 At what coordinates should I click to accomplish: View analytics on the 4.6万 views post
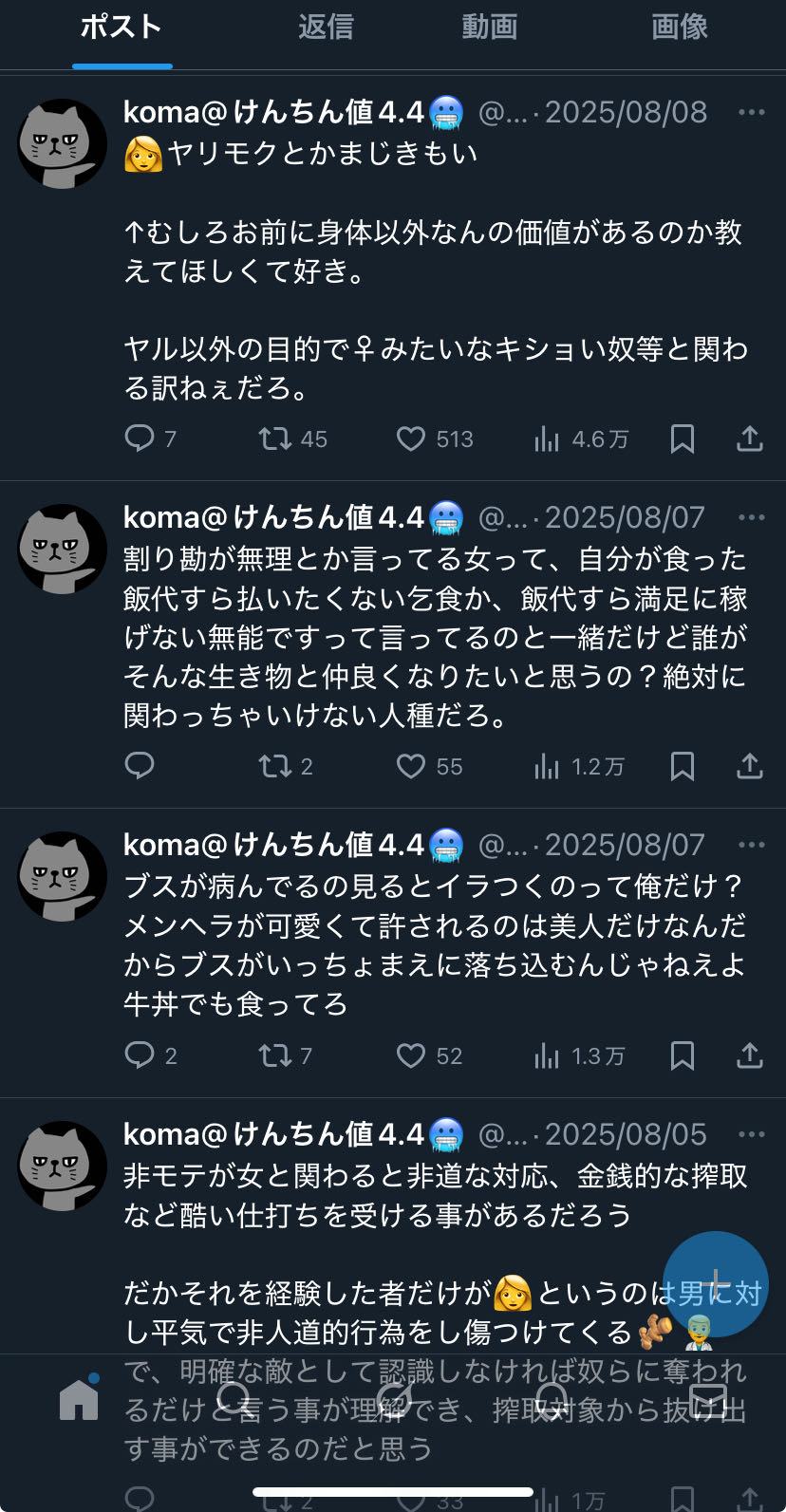coord(547,439)
